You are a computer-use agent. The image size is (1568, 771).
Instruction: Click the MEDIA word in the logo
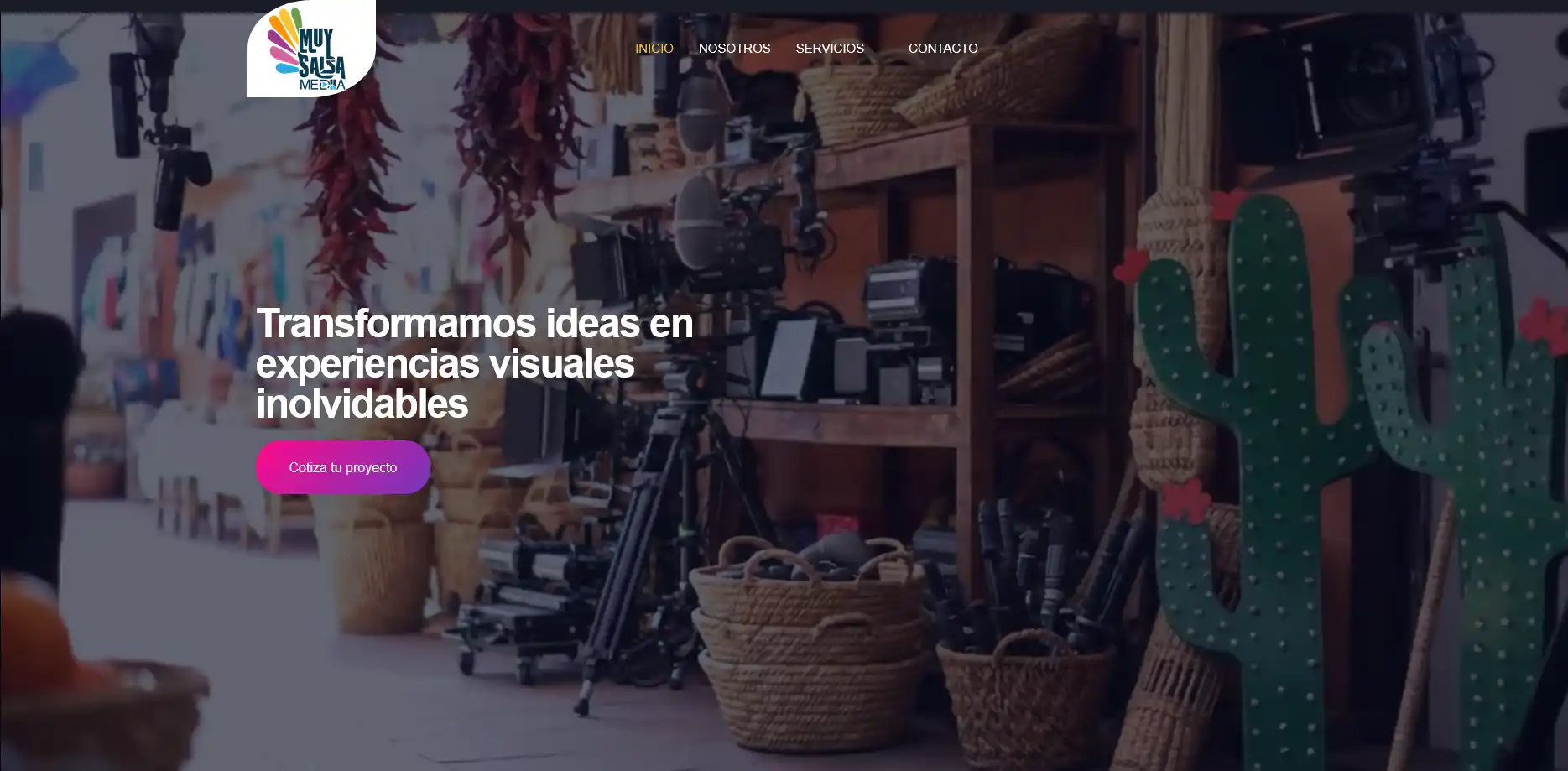tap(322, 85)
